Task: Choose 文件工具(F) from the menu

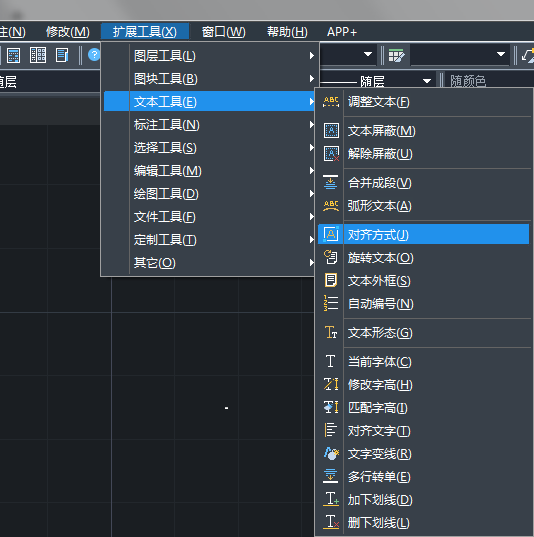Action: 209,216
